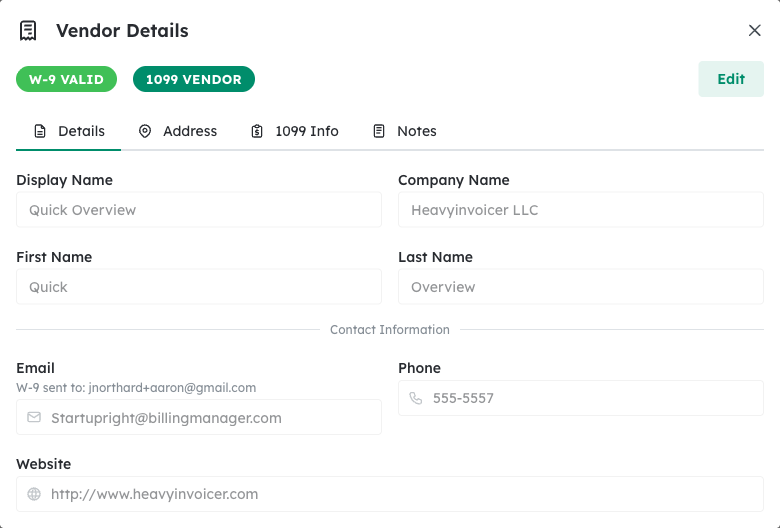Click the map pin icon on Address tab
Image resolution: width=780 pixels, height=528 pixels.
coord(145,131)
